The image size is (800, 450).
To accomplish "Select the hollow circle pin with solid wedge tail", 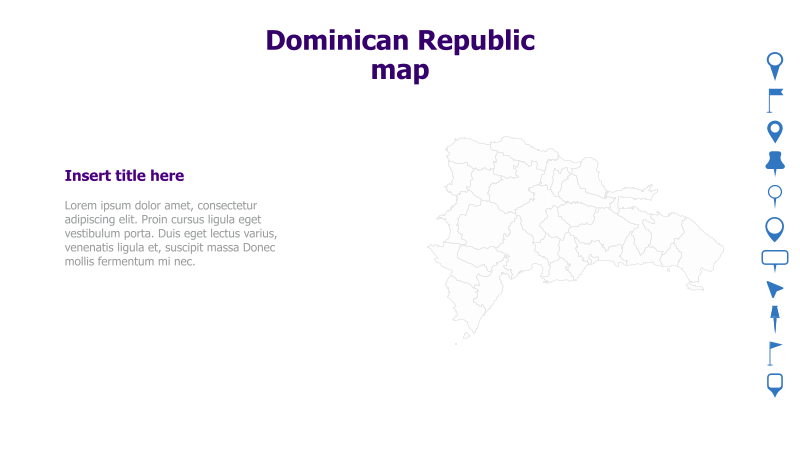I will click(774, 66).
